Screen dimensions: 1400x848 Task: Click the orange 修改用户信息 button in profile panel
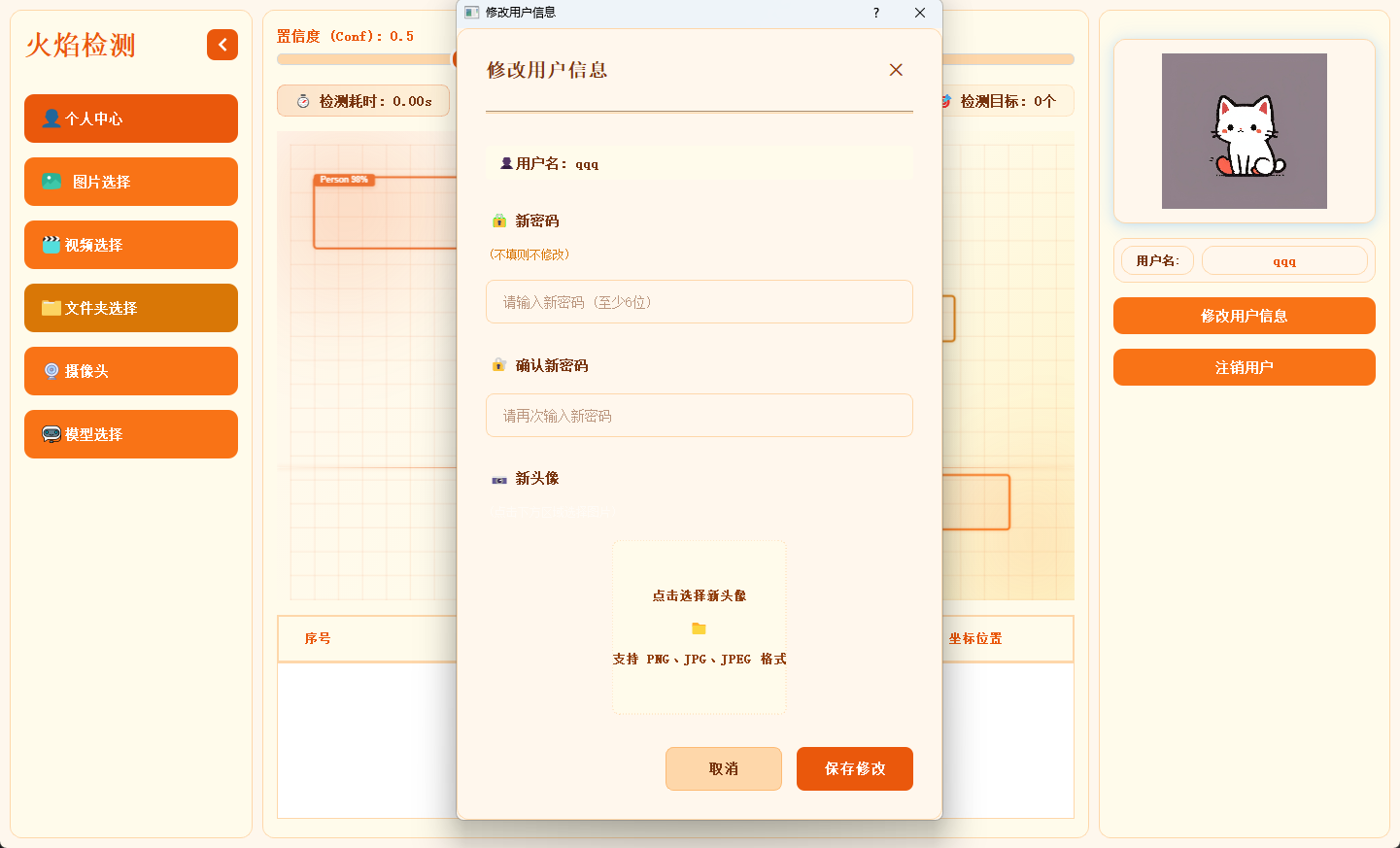[1245, 316]
